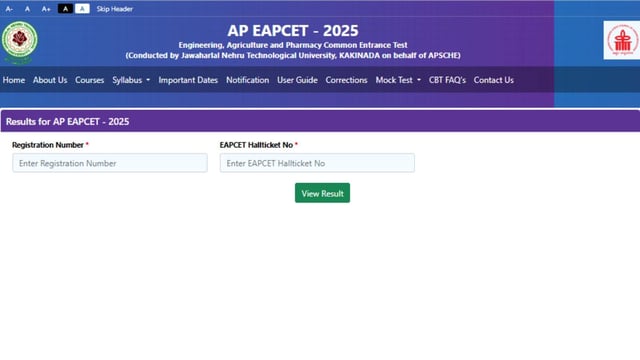Click the Engineering, Agriculture and Pharmacy subtitle text
Image resolution: width=640 pixels, height=360 pixels.
pos(293,45)
